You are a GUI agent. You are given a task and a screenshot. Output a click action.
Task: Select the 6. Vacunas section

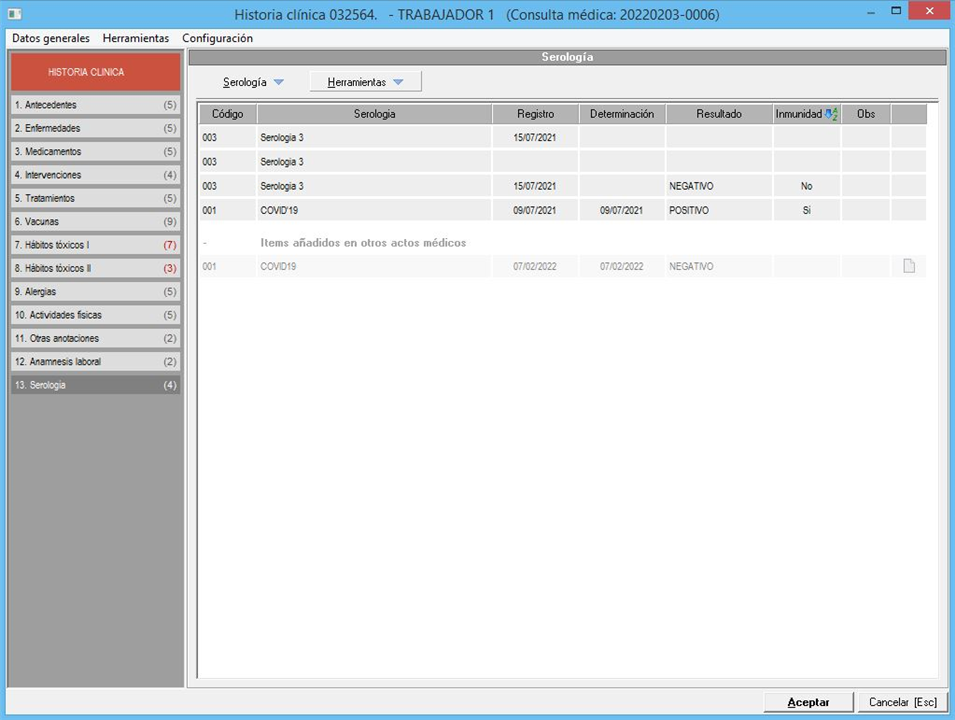tap(95, 221)
